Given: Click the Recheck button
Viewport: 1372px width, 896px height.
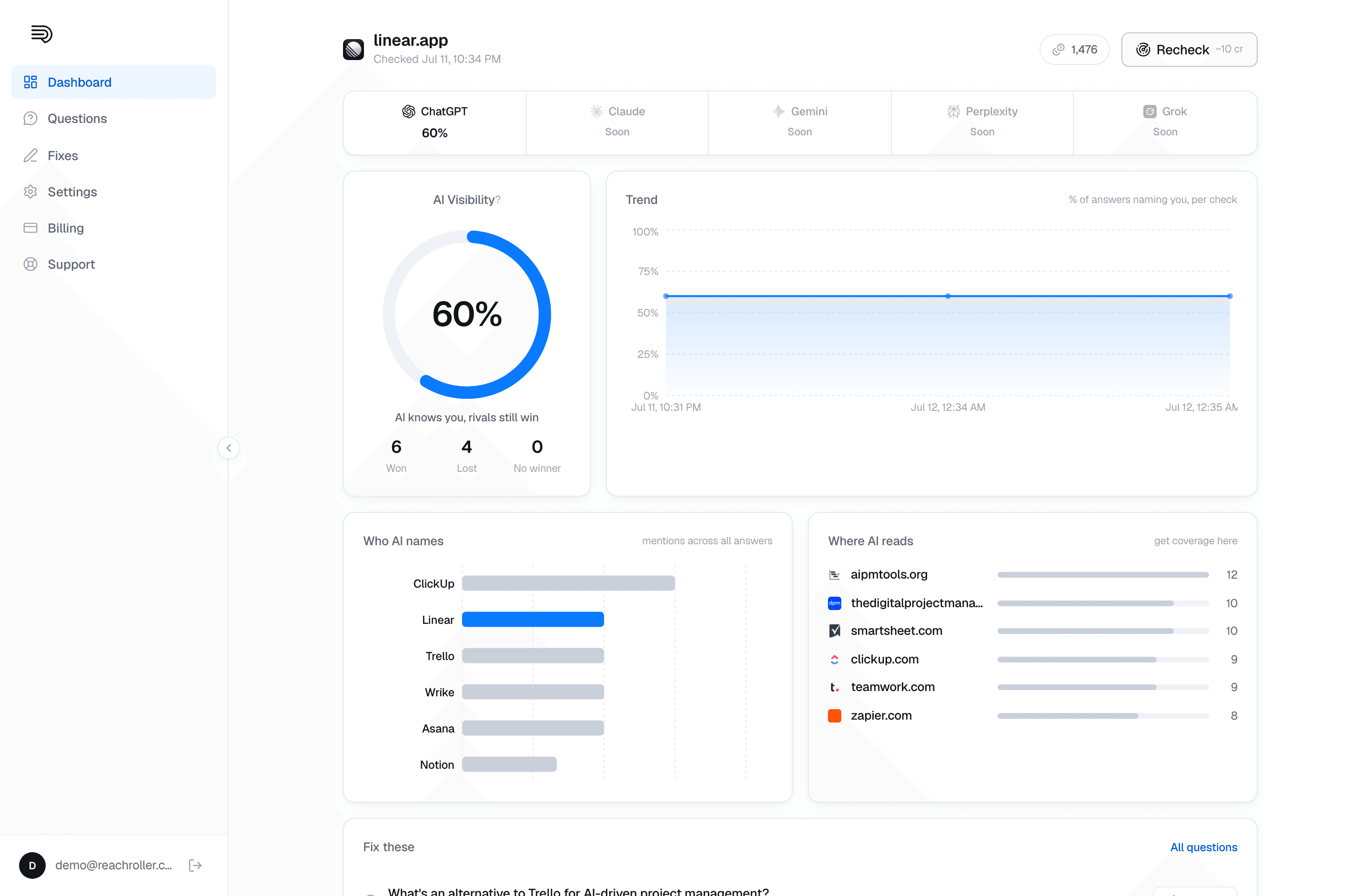Looking at the screenshot, I should 1189,50.
